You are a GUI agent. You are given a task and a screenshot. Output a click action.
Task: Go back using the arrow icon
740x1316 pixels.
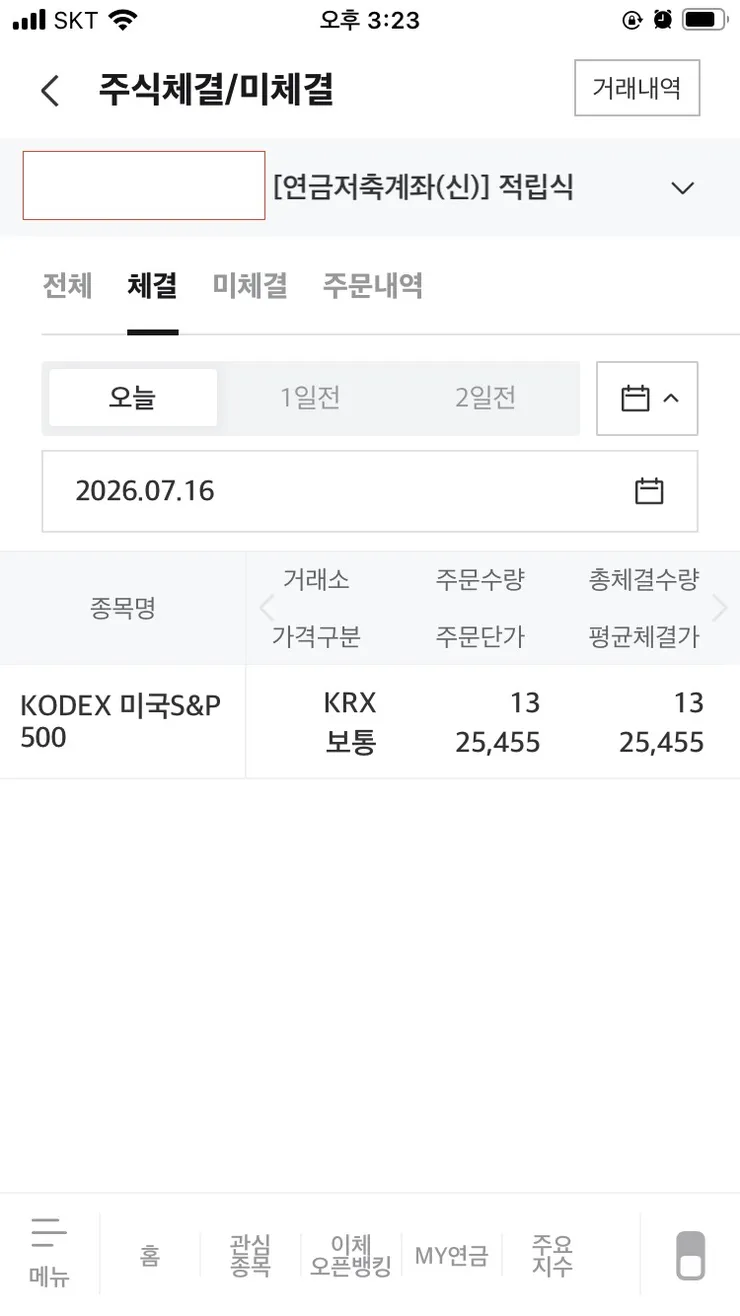(50, 91)
